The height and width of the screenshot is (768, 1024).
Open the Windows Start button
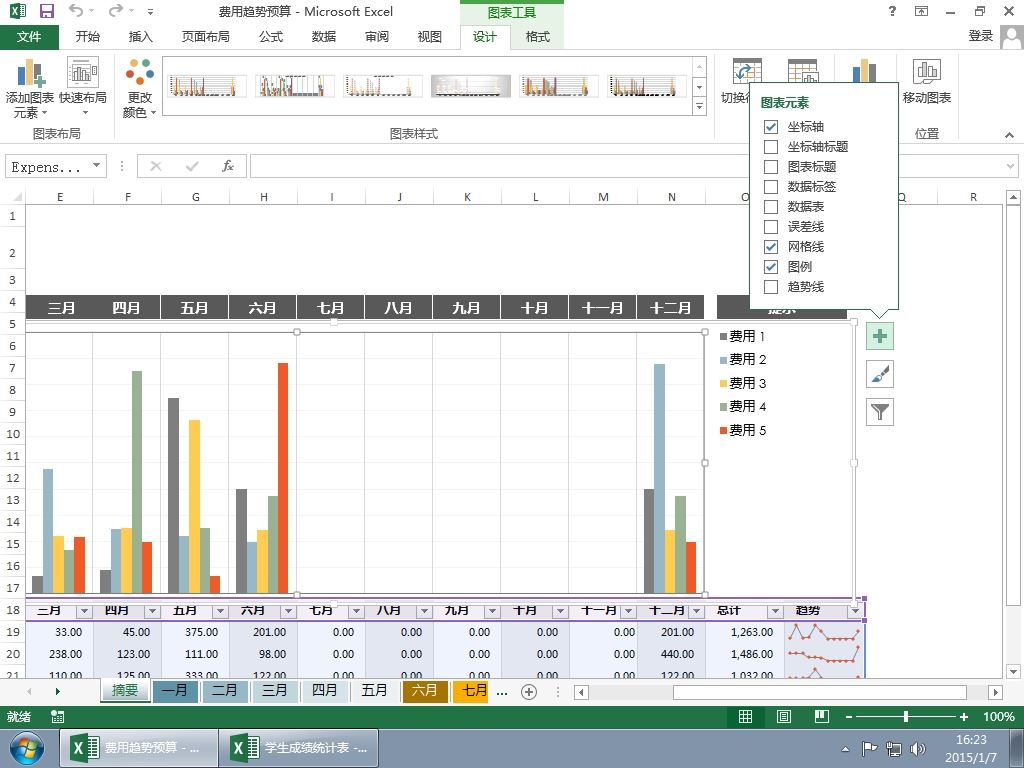(x=27, y=748)
